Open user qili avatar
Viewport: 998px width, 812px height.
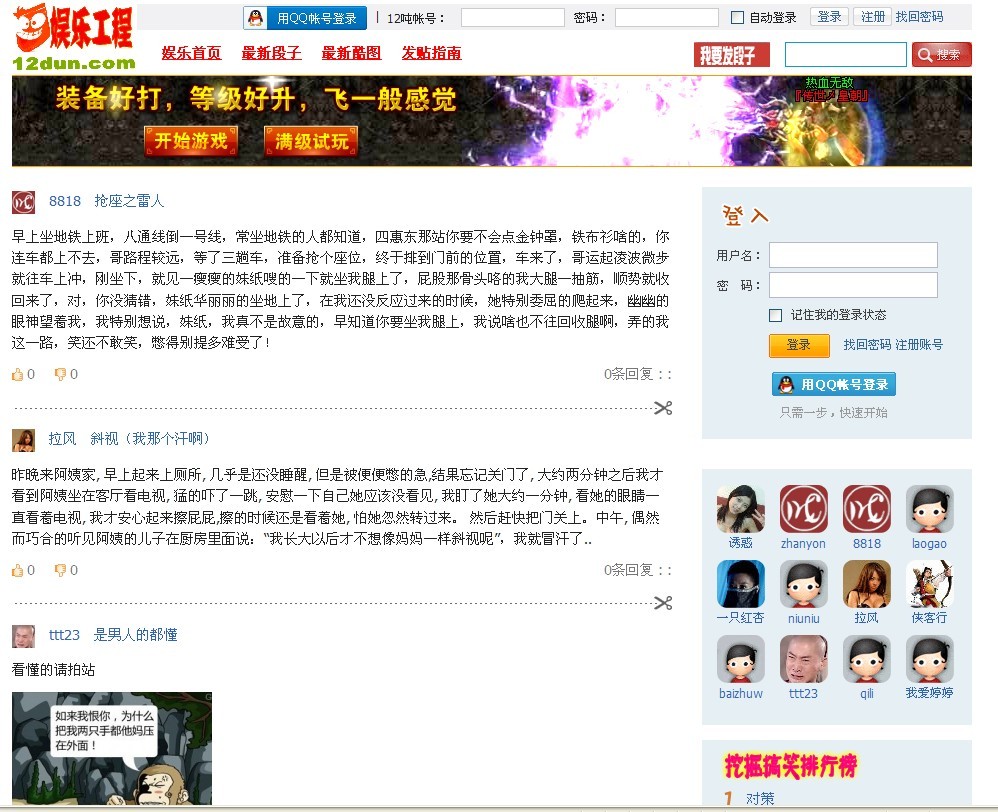[867, 659]
